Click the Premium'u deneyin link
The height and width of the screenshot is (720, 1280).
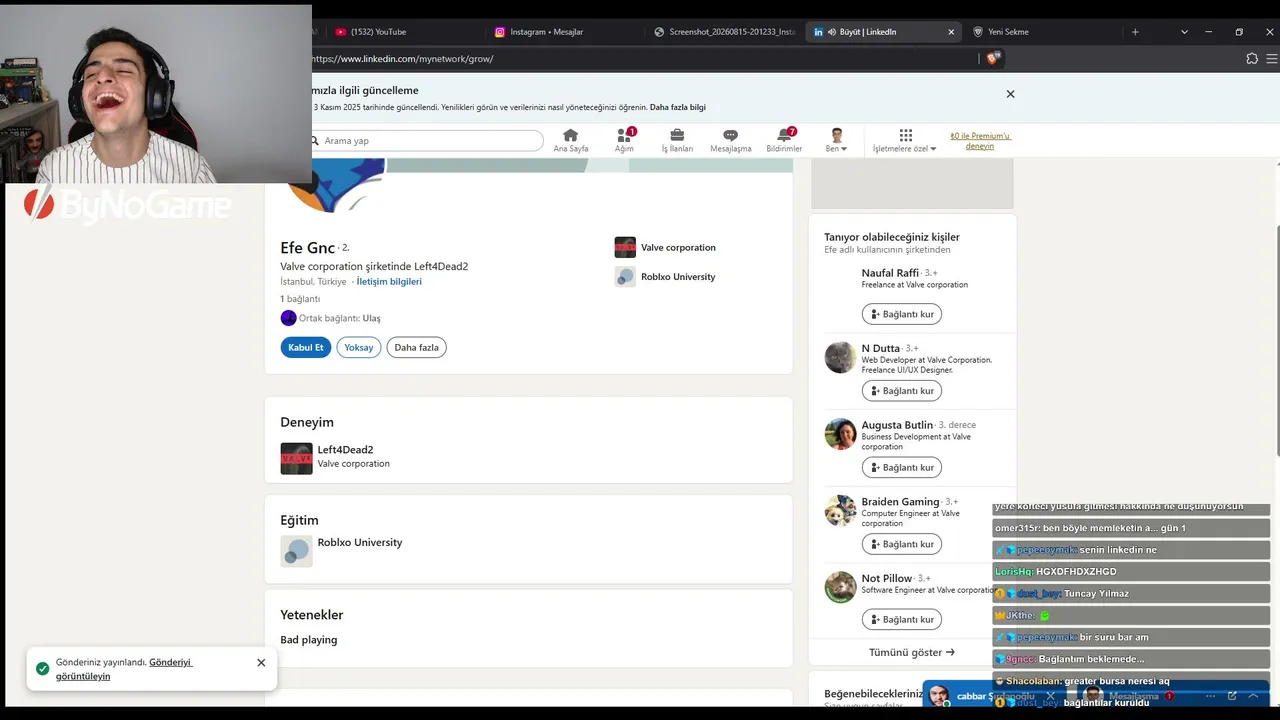point(980,141)
